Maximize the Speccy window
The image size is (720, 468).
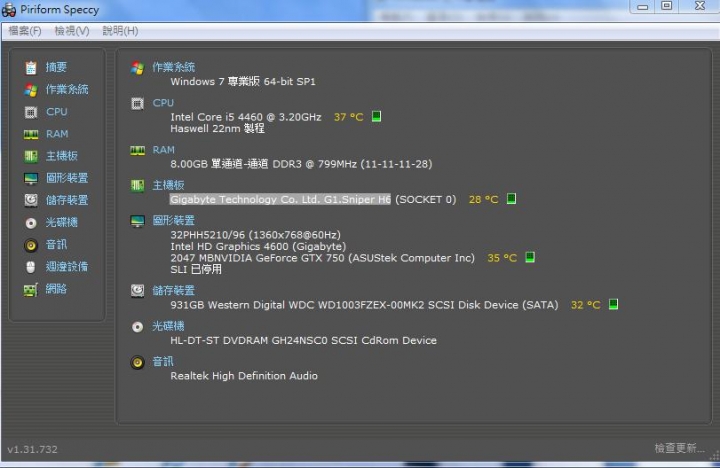tap(667, 6)
